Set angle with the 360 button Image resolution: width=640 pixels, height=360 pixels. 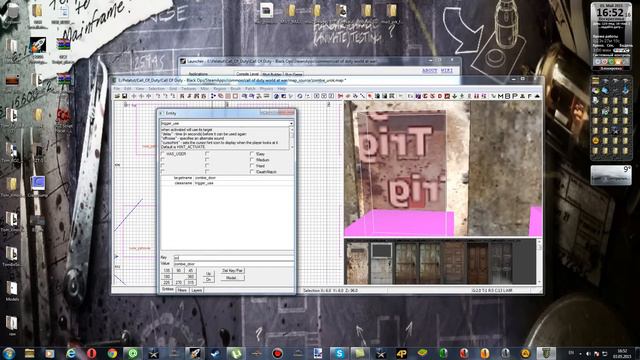click(191, 276)
